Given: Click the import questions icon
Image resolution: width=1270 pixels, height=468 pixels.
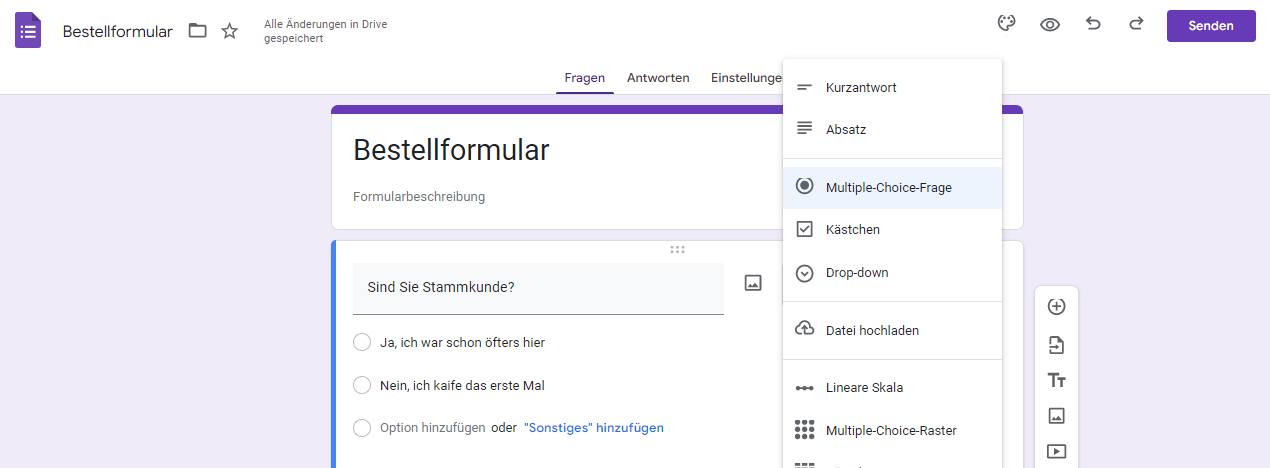Looking at the screenshot, I should click(x=1056, y=345).
